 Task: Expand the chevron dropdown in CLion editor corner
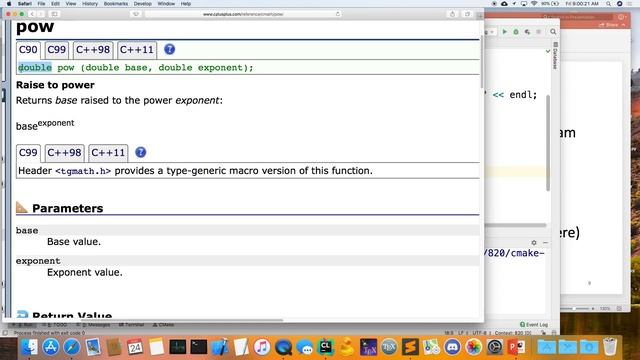click(x=548, y=51)
